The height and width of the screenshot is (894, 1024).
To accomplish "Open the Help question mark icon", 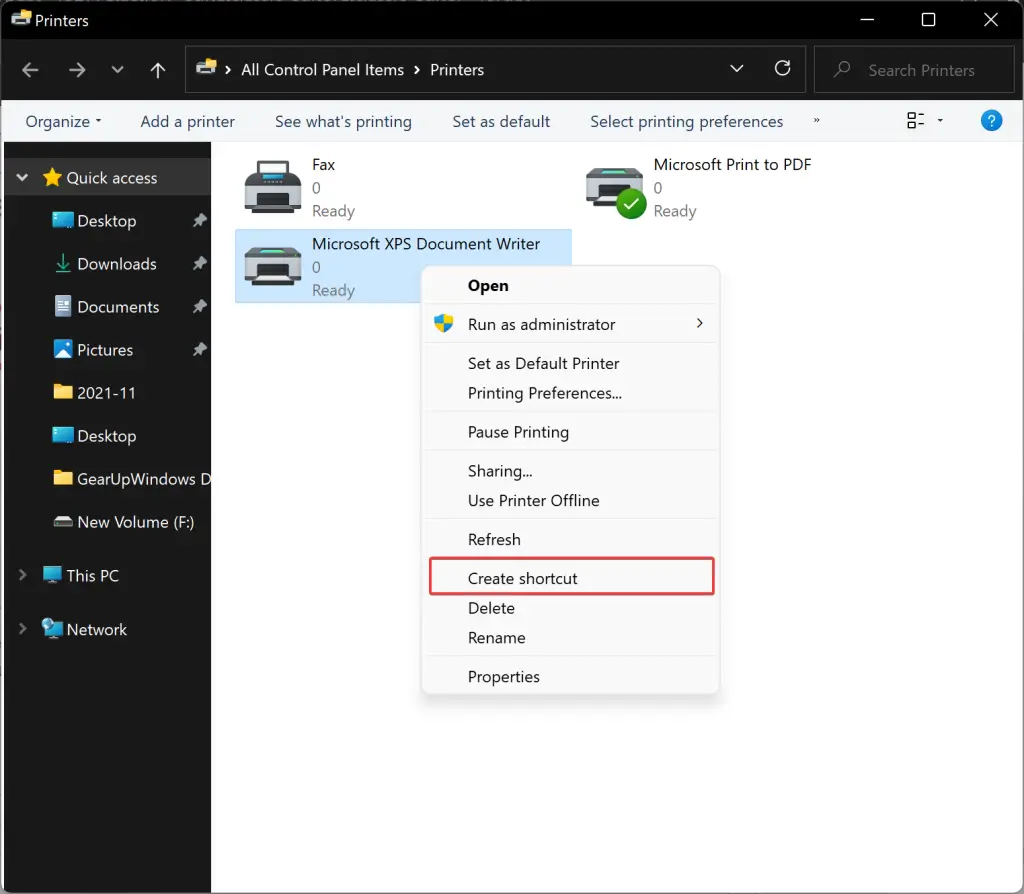I will click(x=991, y=120).
